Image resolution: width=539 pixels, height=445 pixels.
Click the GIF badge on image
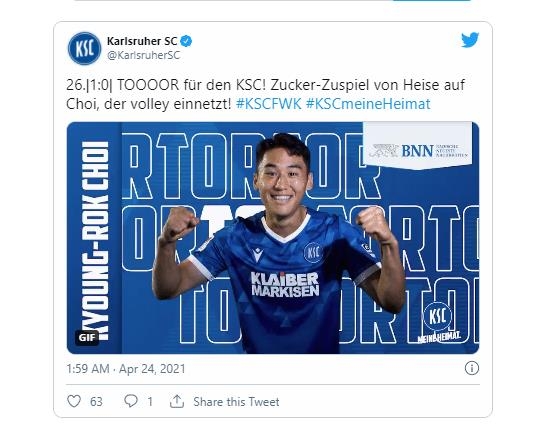(87, 337)
